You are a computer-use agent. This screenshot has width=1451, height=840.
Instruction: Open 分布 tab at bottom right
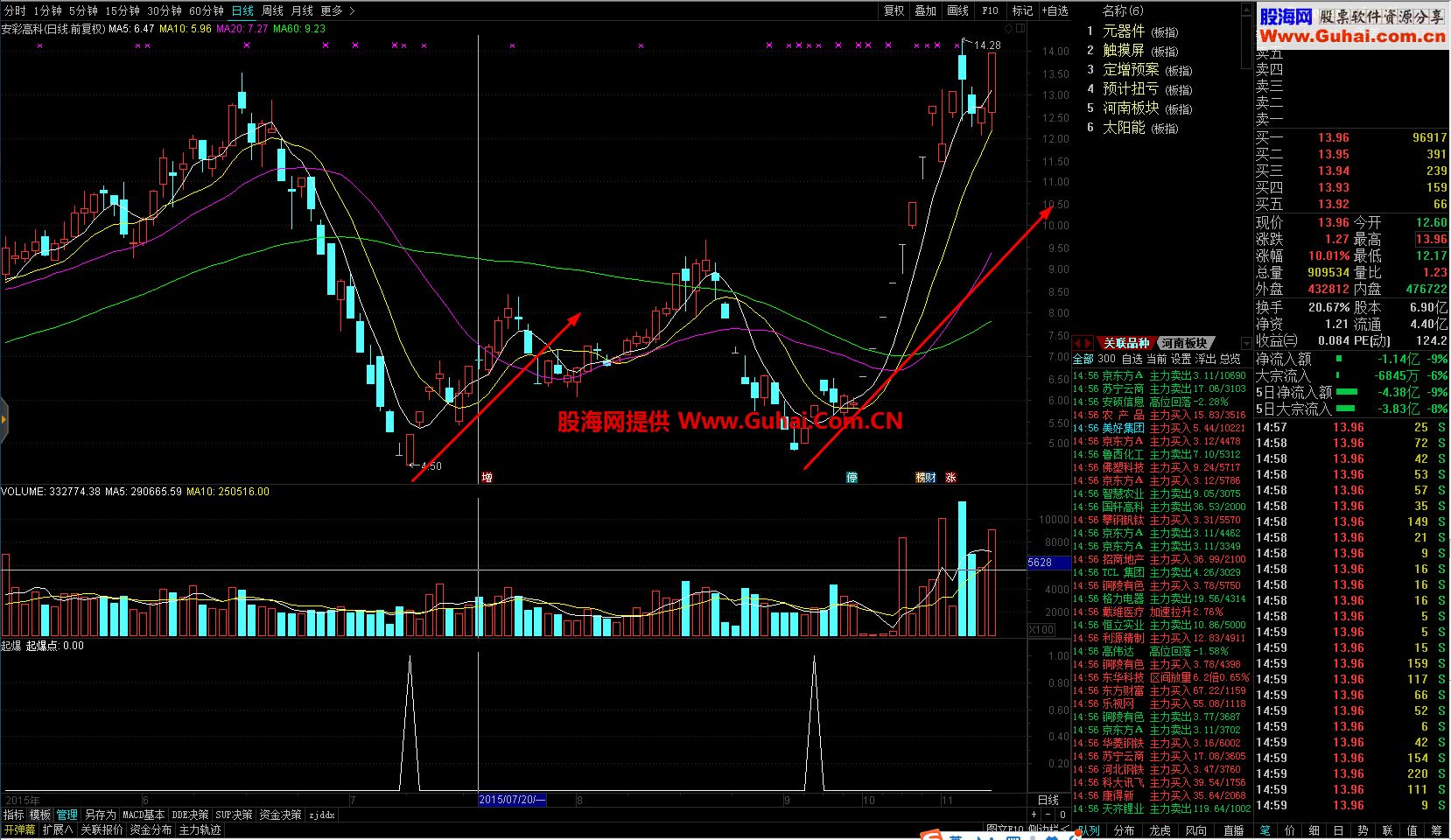tap(1125, 830)
